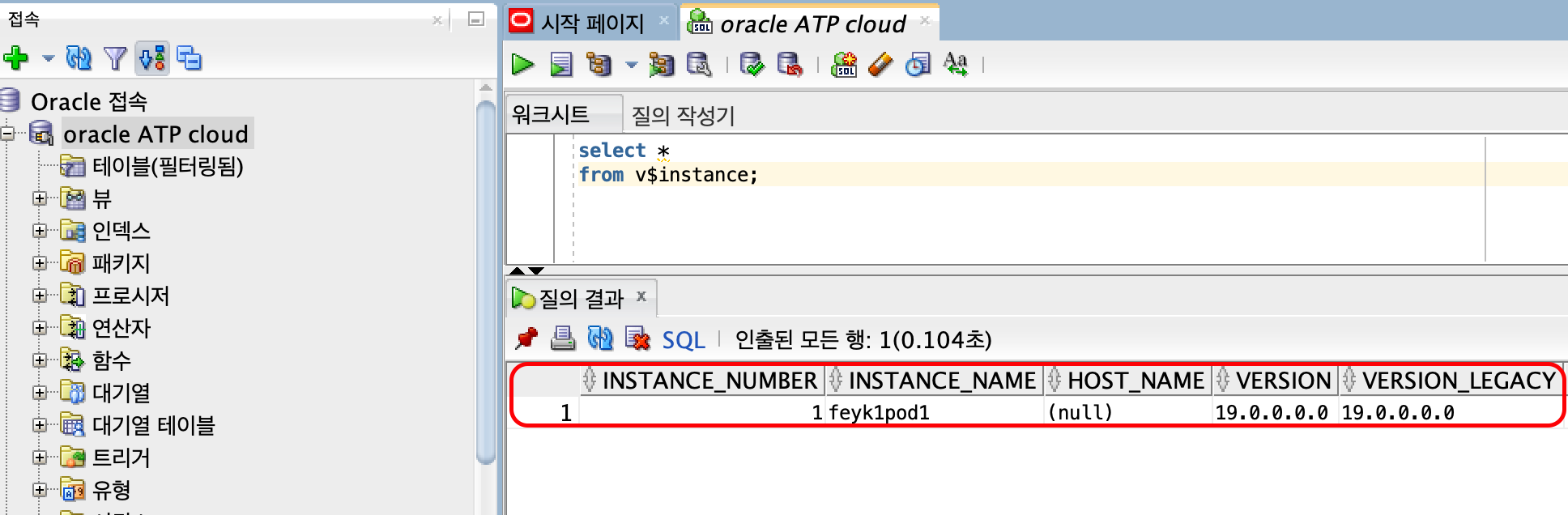Open the New Connection dropdown arrow
Screen dimensions: 1568x515
tap(48, 58)
